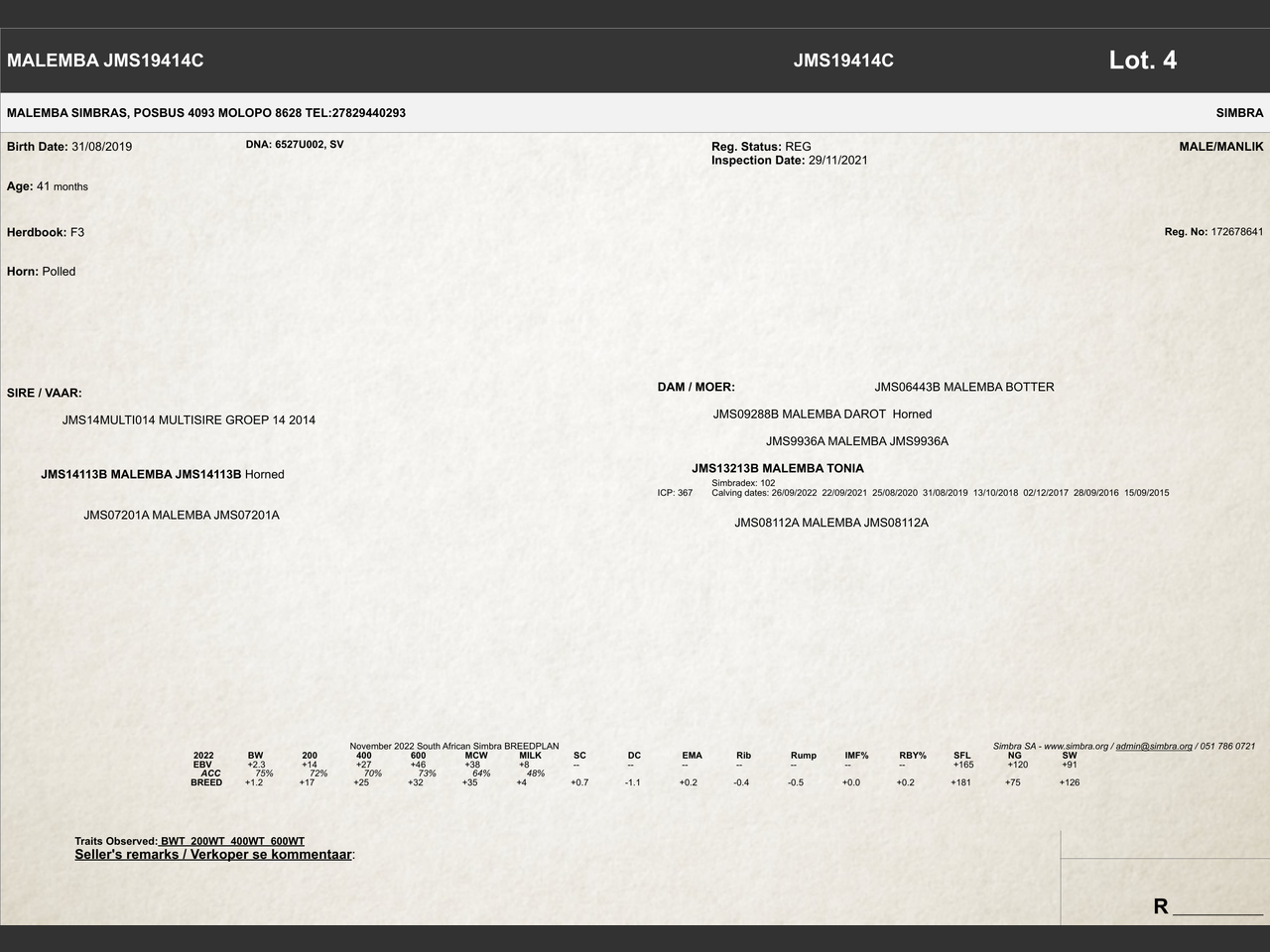
Task: Select calving date 15/09/2015
Action: [x=1147, y=493]
